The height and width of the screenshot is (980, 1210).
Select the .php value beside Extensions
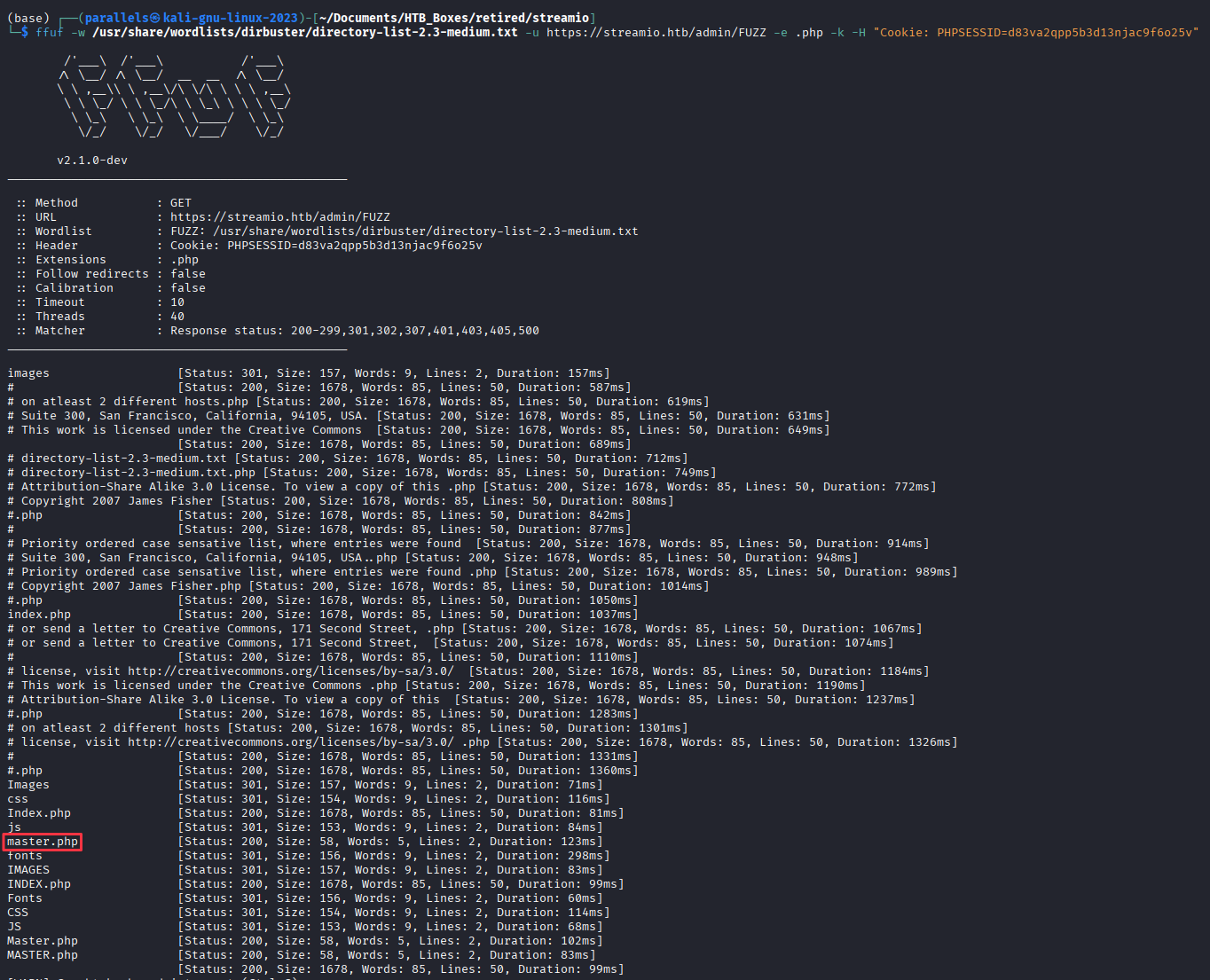185,260
